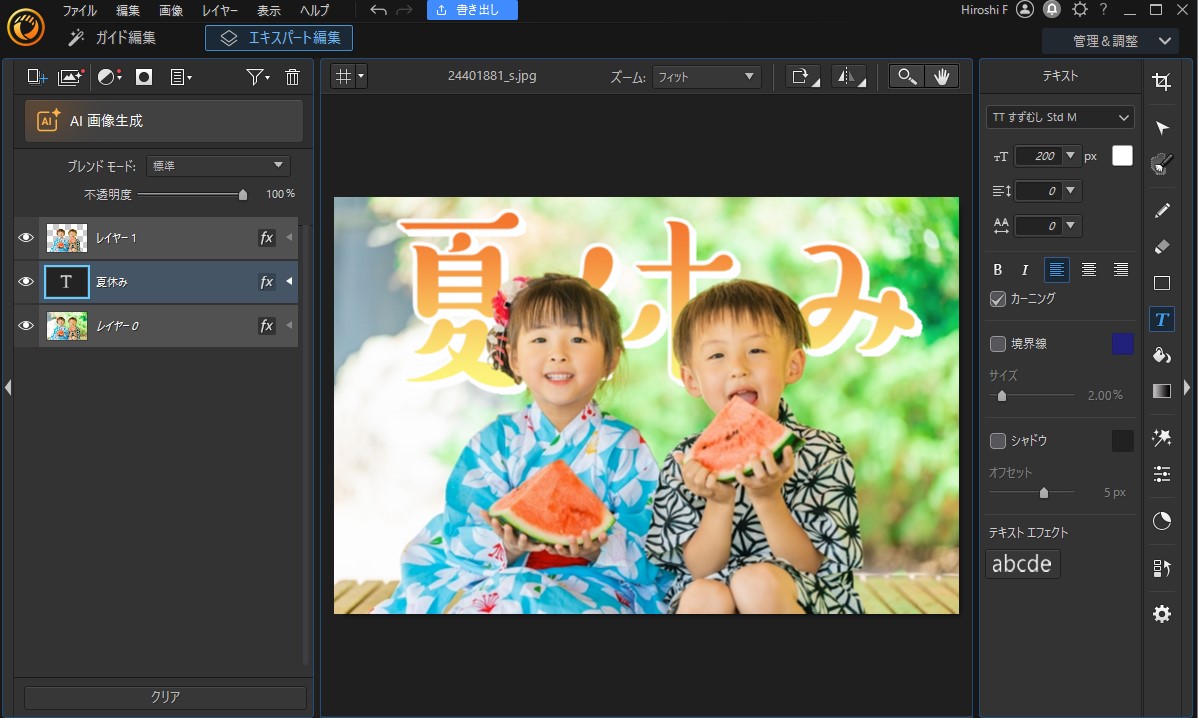Switch to ガイド編集 tab

pyautogui.click(x=112, y=38)
